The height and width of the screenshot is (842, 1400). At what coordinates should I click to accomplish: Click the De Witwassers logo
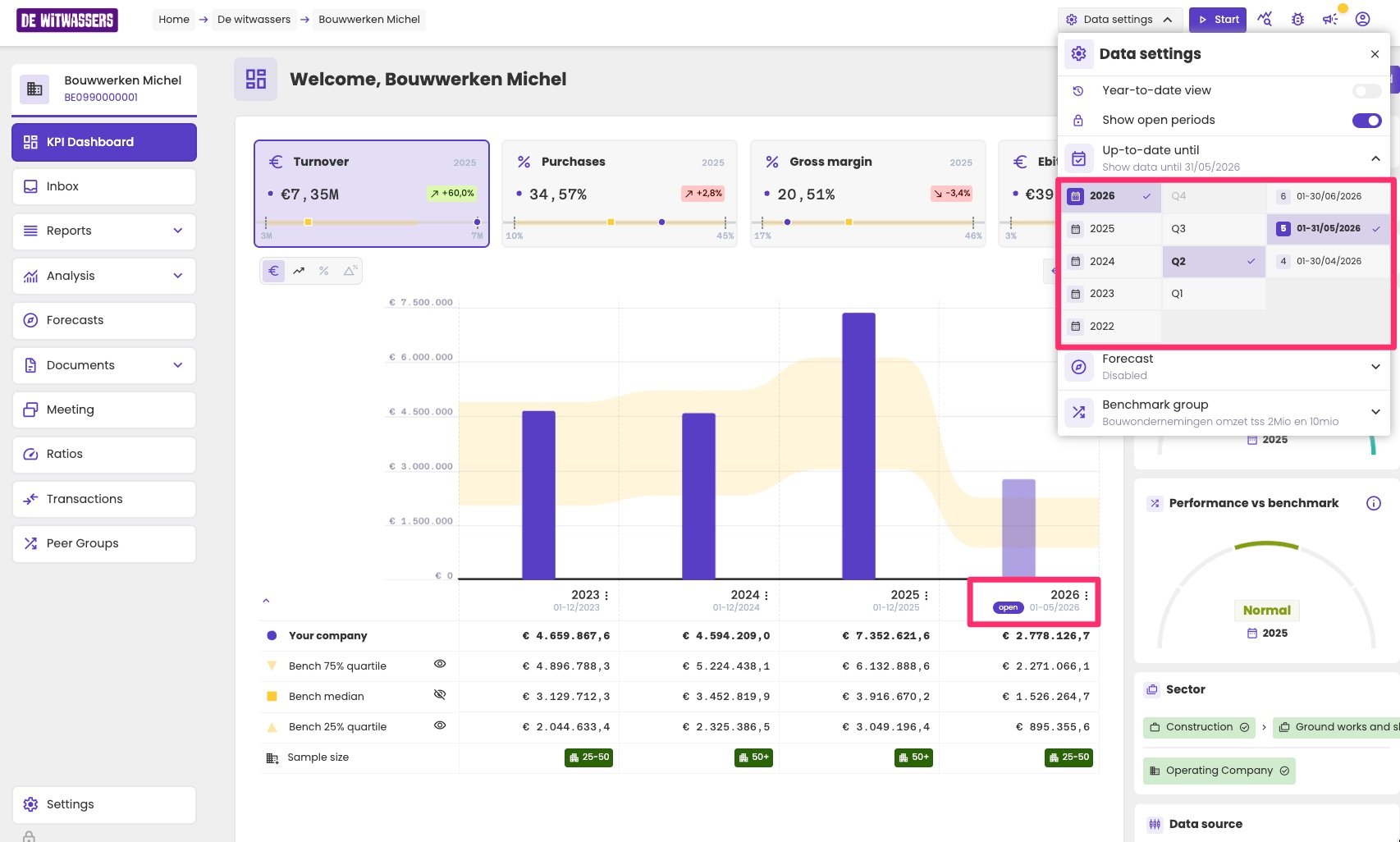[67, 20]
